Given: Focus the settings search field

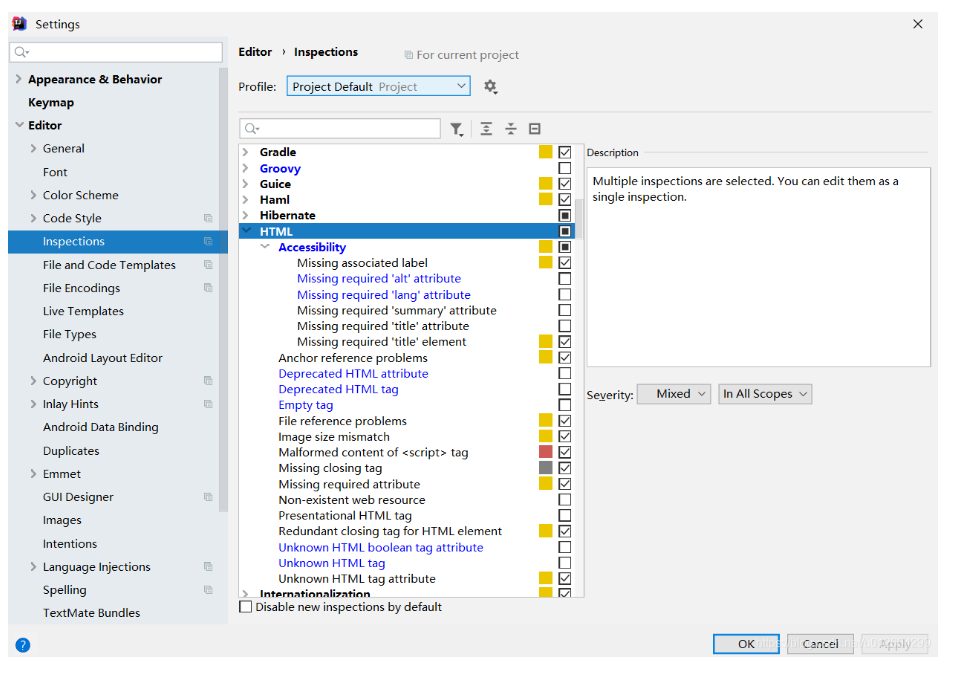Looking at the screenshot, I should [116, 52].
